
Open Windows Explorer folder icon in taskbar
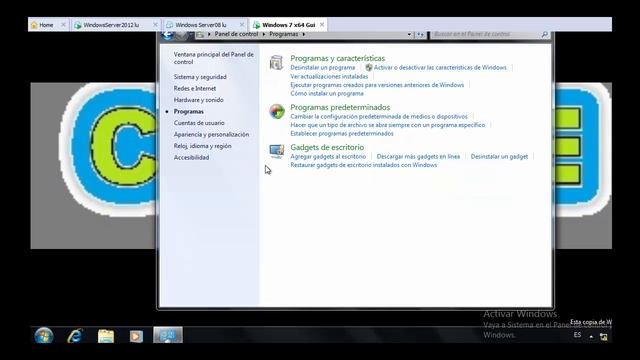tap(106, 336)
